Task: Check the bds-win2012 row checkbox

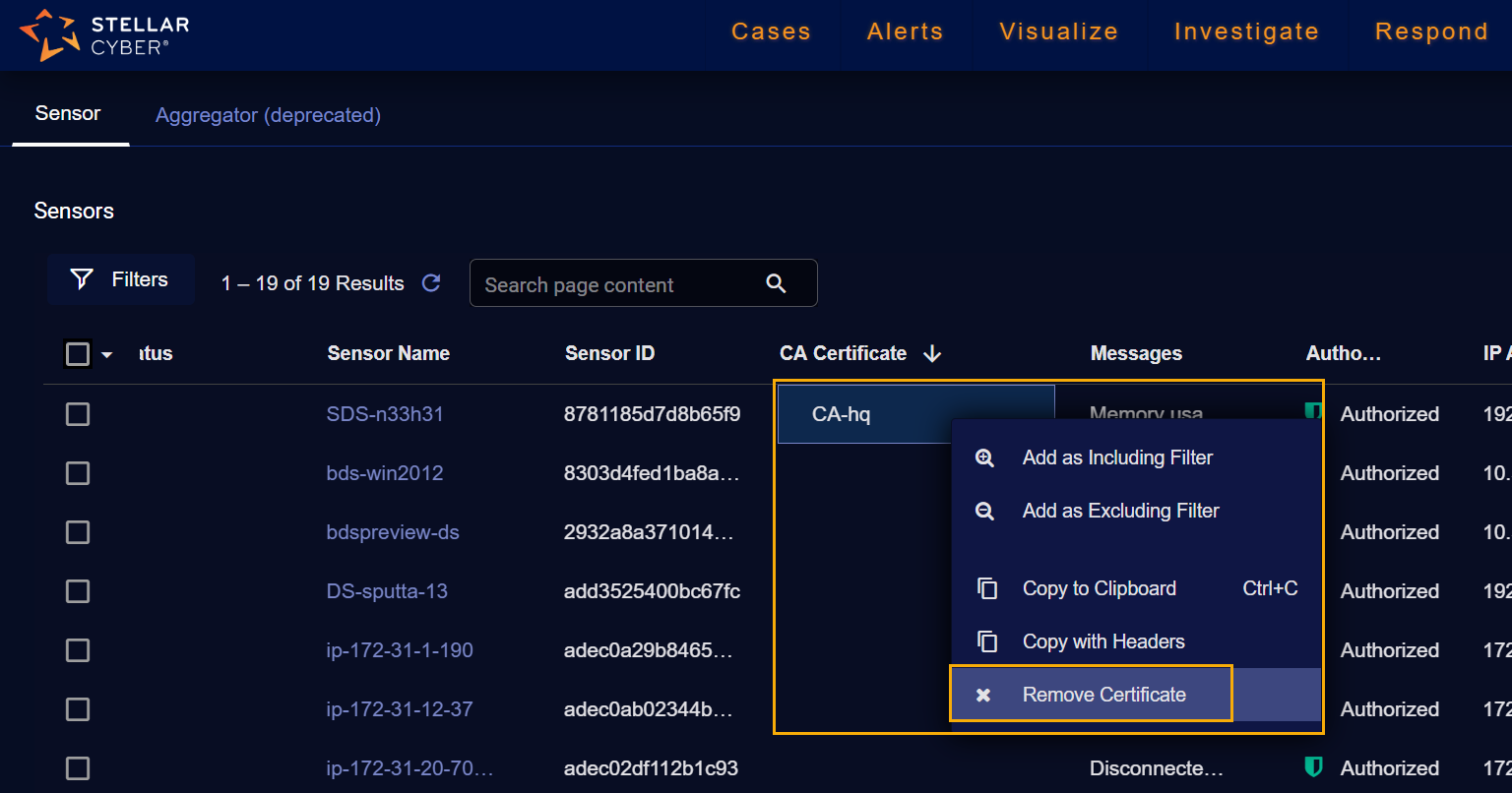Action: [78, 473]
